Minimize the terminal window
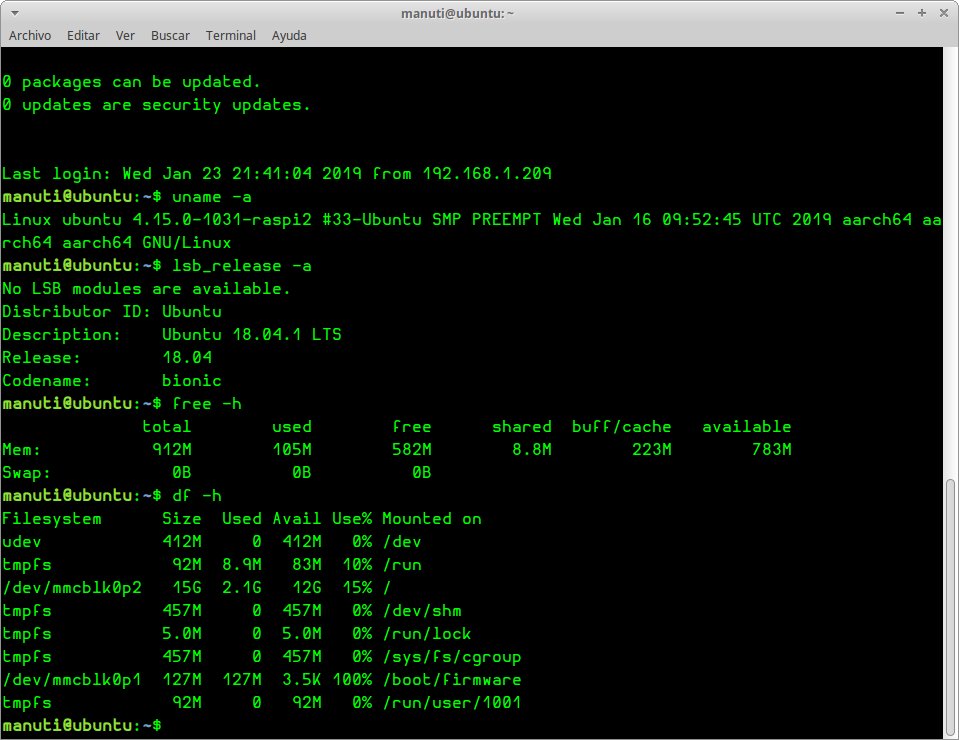 (900, 13)
